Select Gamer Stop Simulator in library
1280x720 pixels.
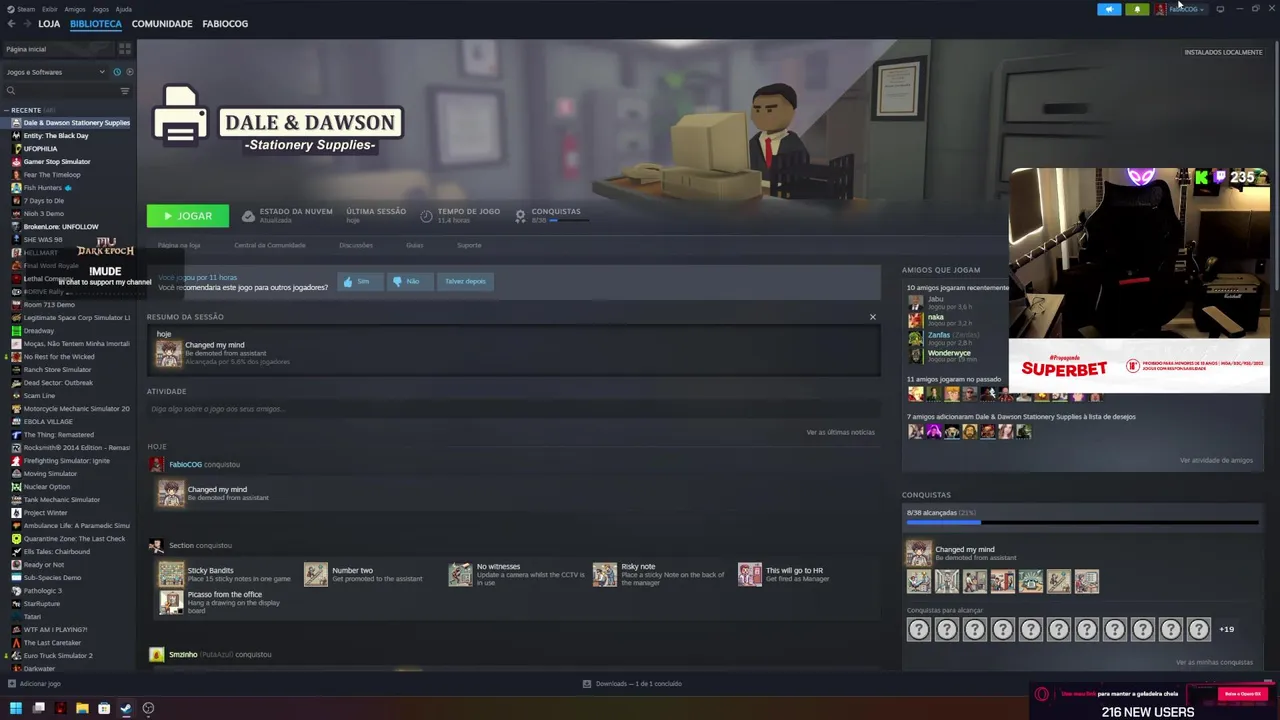(x=57, y=161)
